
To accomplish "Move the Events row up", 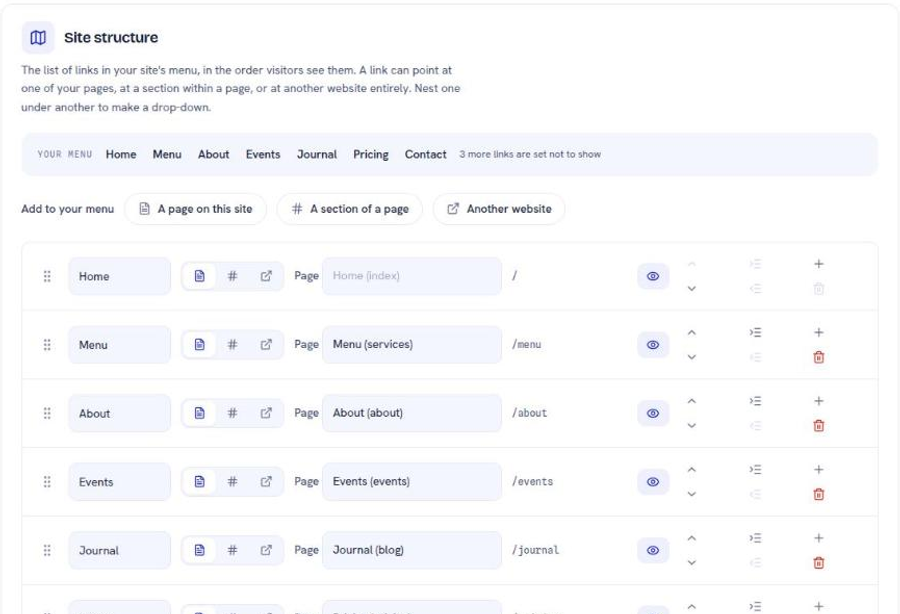I will point(692,469).
